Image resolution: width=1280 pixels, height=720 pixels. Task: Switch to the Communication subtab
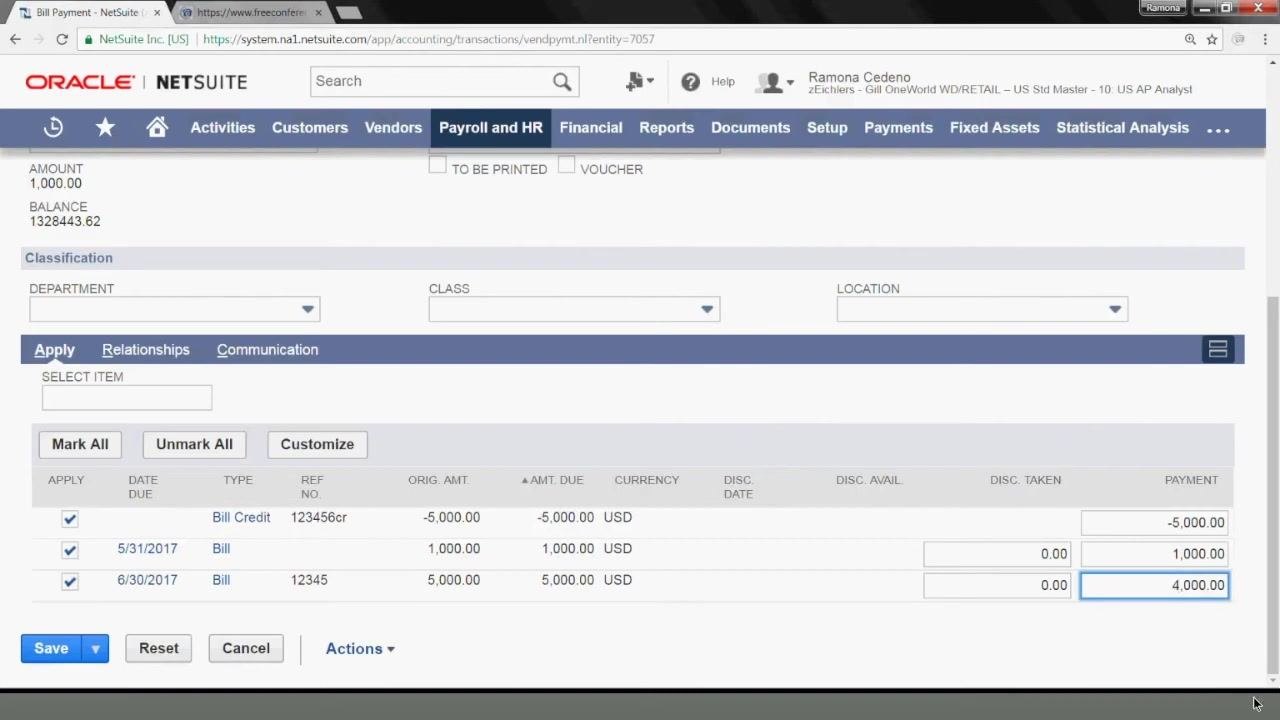tap(267, 350)
